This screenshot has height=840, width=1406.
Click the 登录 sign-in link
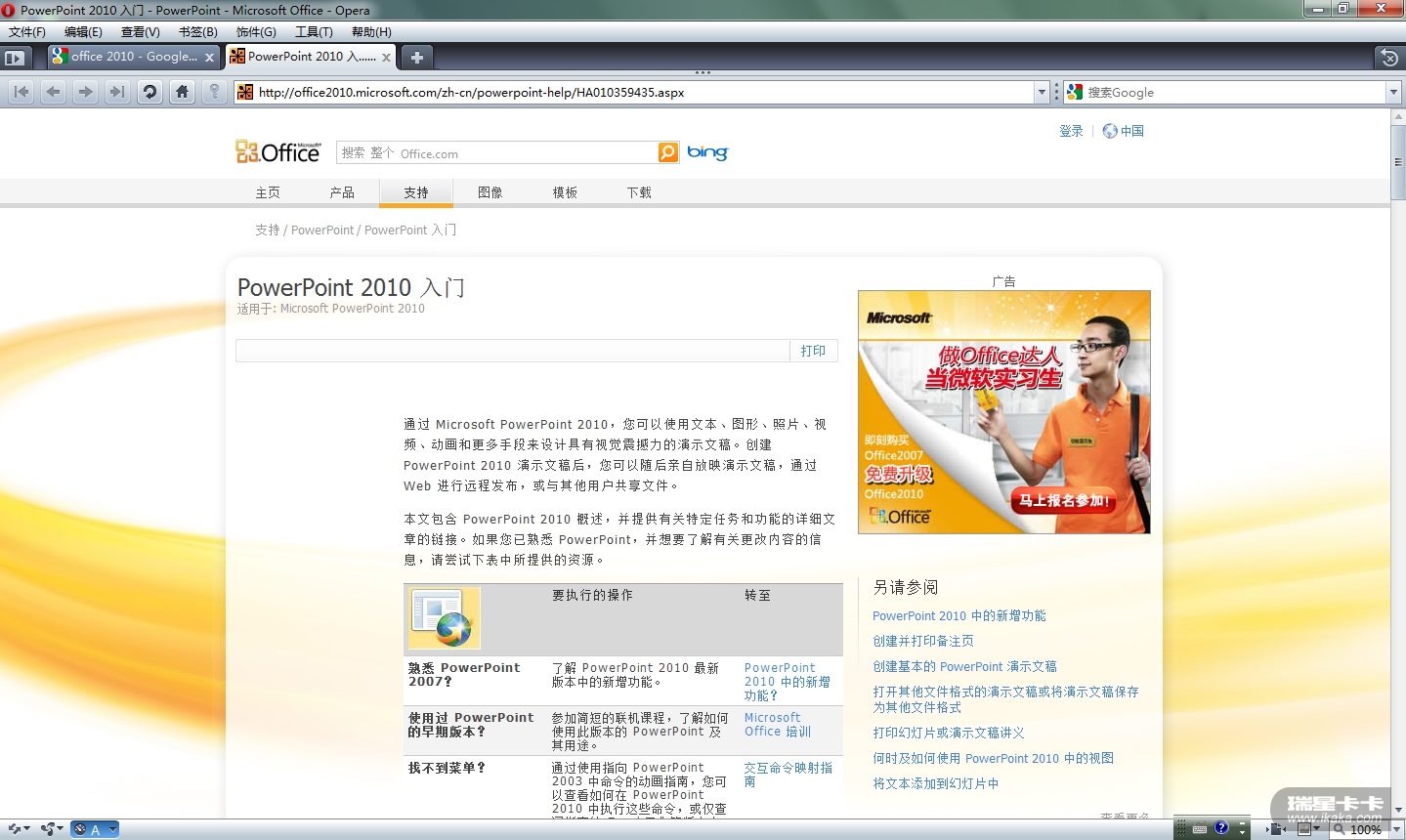[1071, 131]
